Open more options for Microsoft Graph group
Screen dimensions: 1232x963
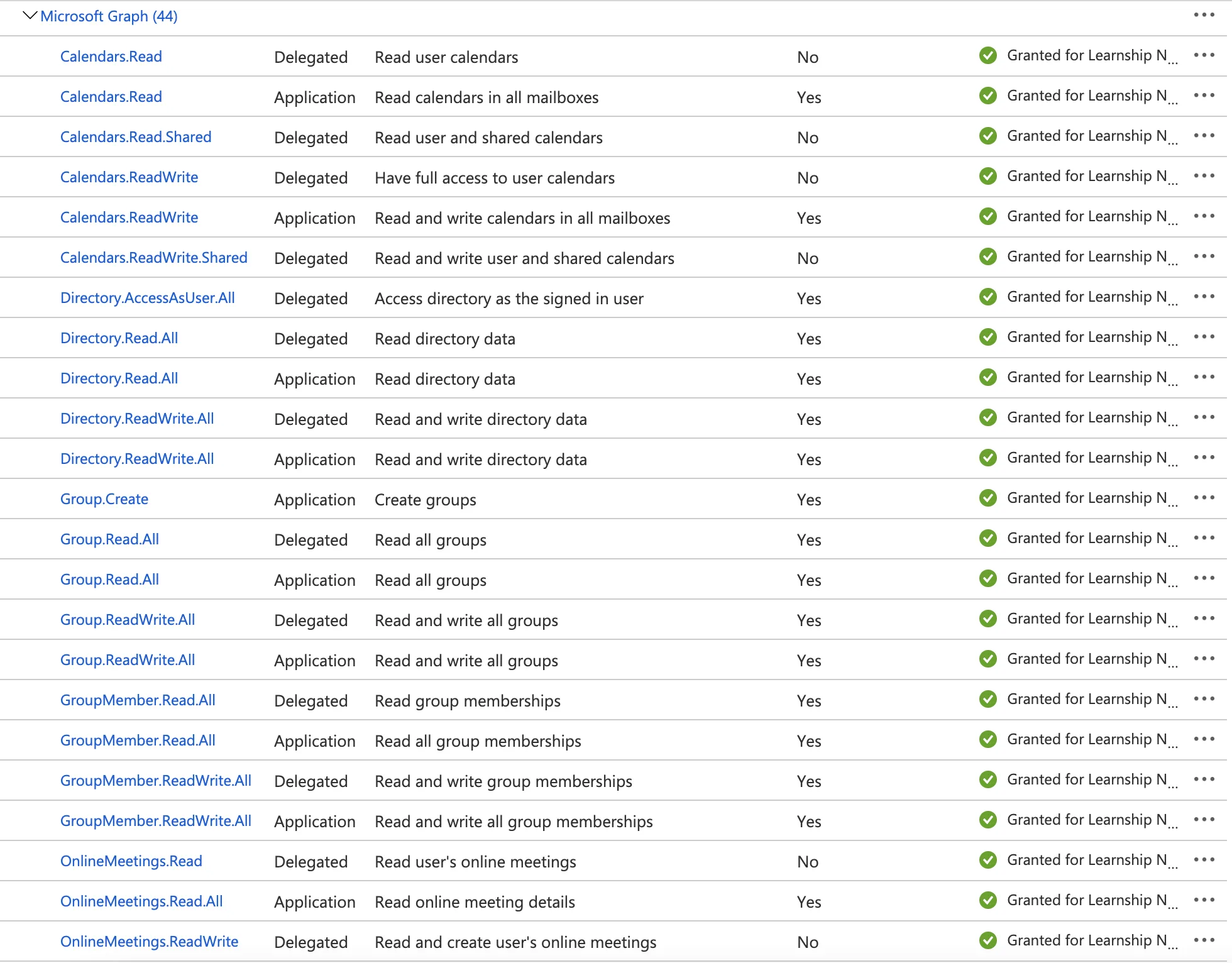tap(1204, 16)
